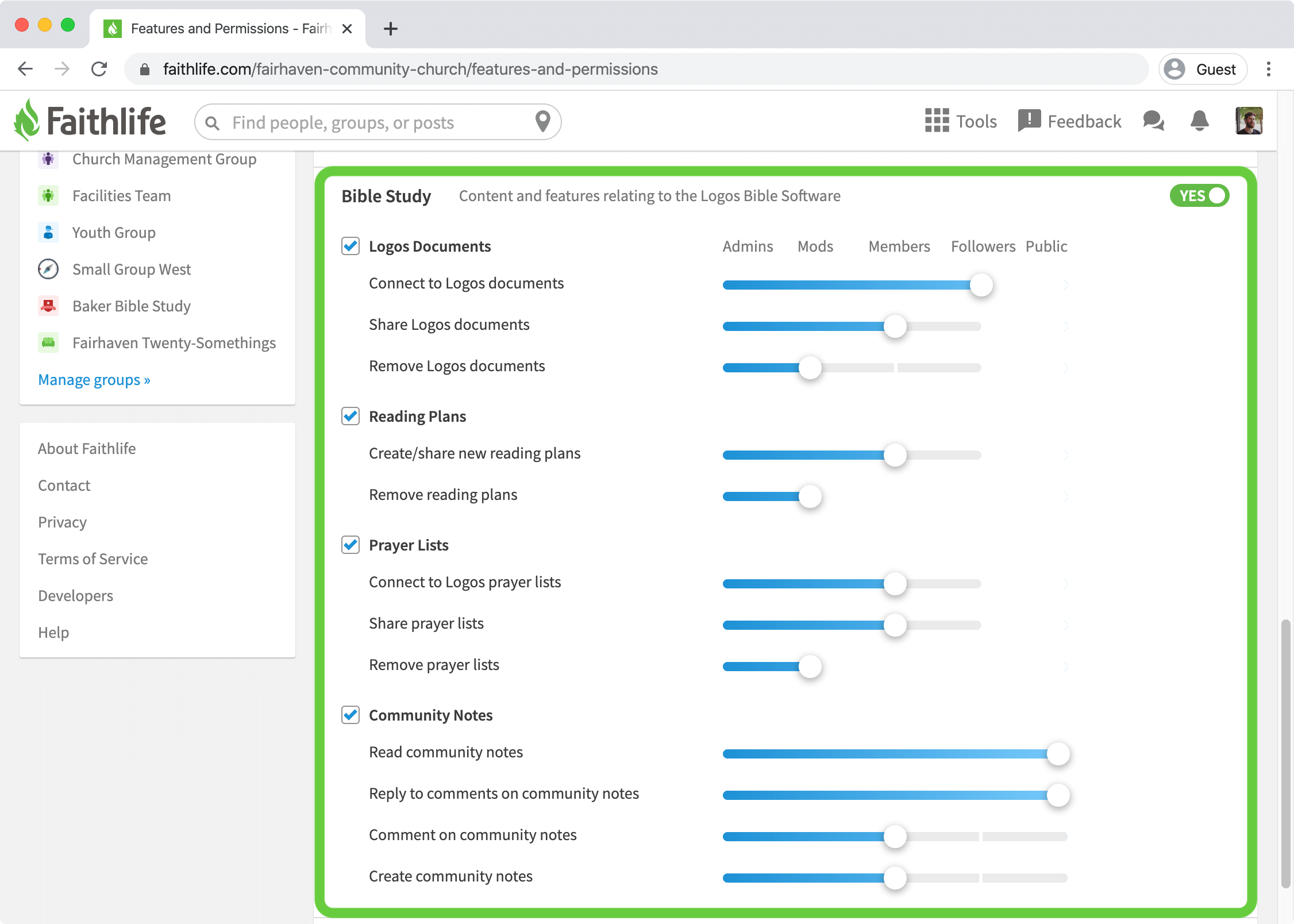Click the Connect to Logos documents slider handle
Screen dimensions: 1294x924
(981, 285)
